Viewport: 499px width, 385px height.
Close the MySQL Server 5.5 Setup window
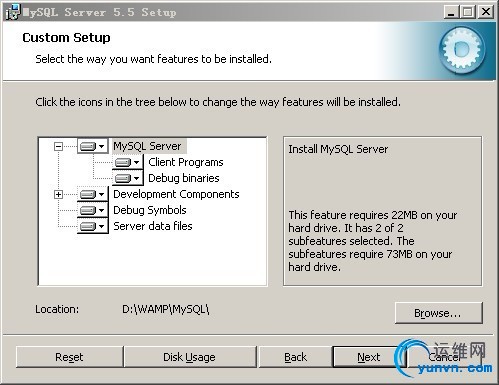point(486,12)
